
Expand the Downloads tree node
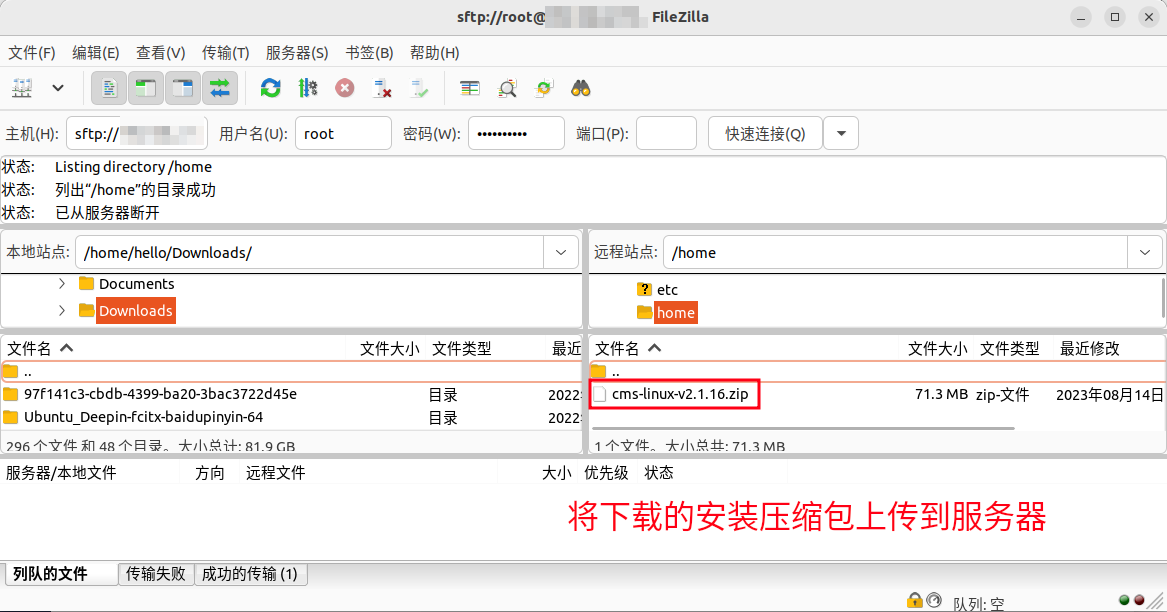(x=62, y=310)
